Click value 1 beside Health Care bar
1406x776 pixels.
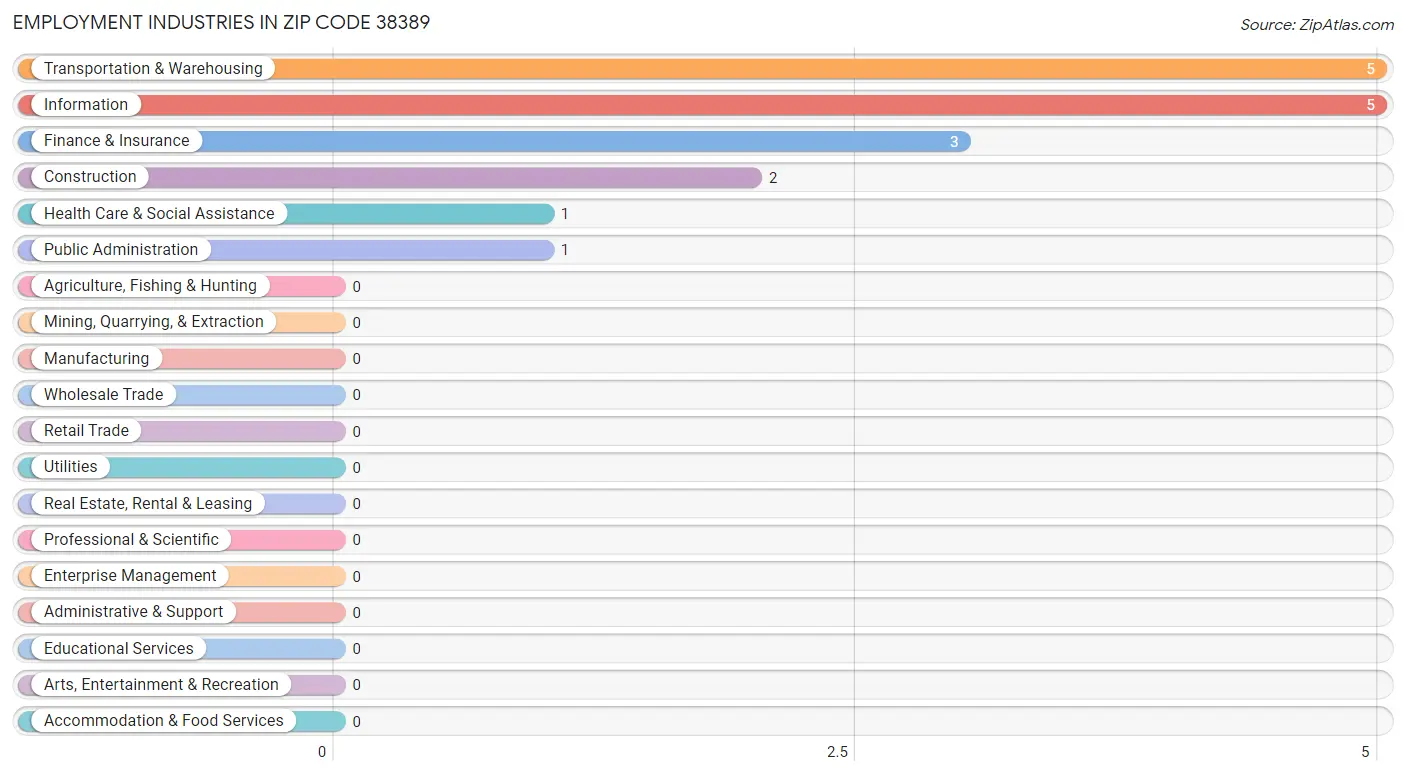coord(565,214)
